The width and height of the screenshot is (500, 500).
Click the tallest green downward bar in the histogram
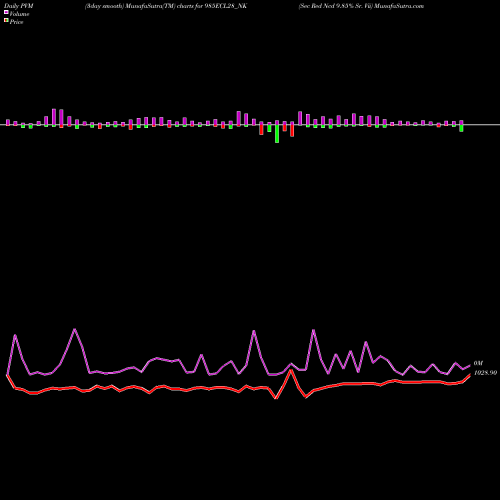[277, 134]
